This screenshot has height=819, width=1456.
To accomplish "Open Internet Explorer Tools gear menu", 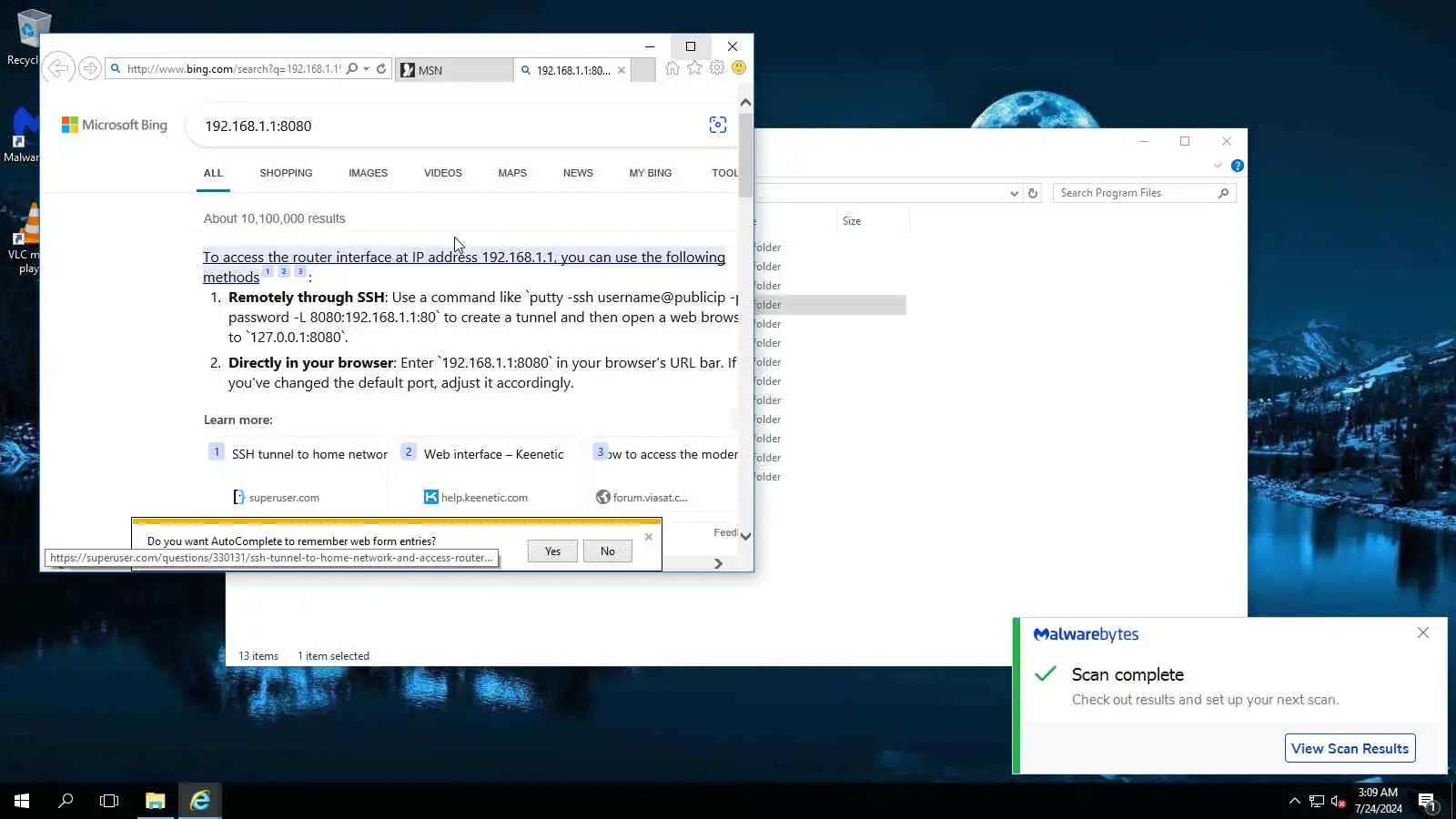I will (x=717, y=68).
